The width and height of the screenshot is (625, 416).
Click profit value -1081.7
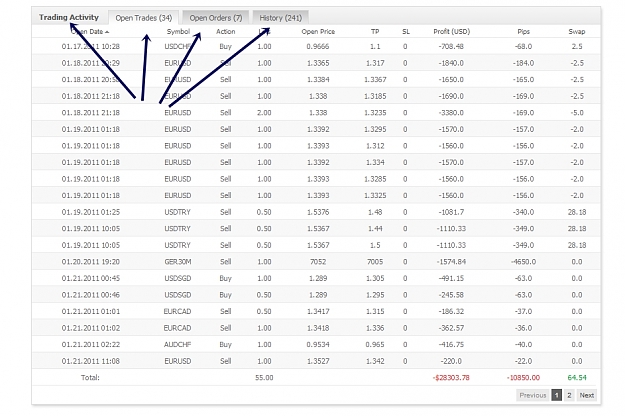coord(451,212)
